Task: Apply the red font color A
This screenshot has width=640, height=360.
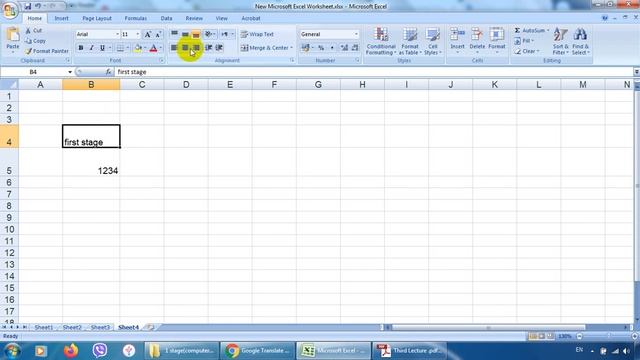Action: point(153,48)
